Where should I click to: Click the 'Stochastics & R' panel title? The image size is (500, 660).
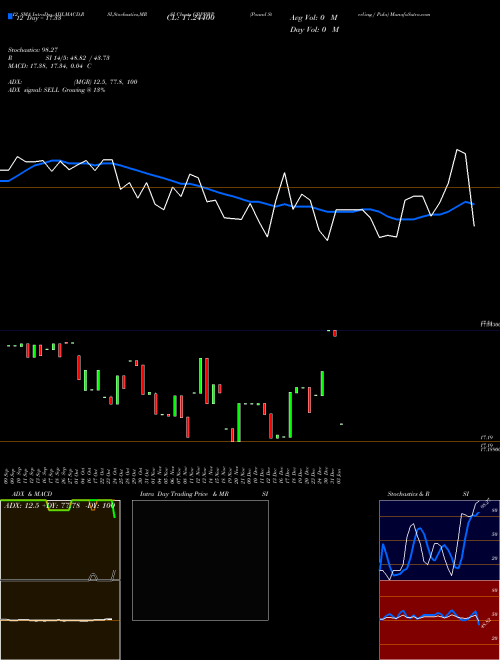click(409, 494)
